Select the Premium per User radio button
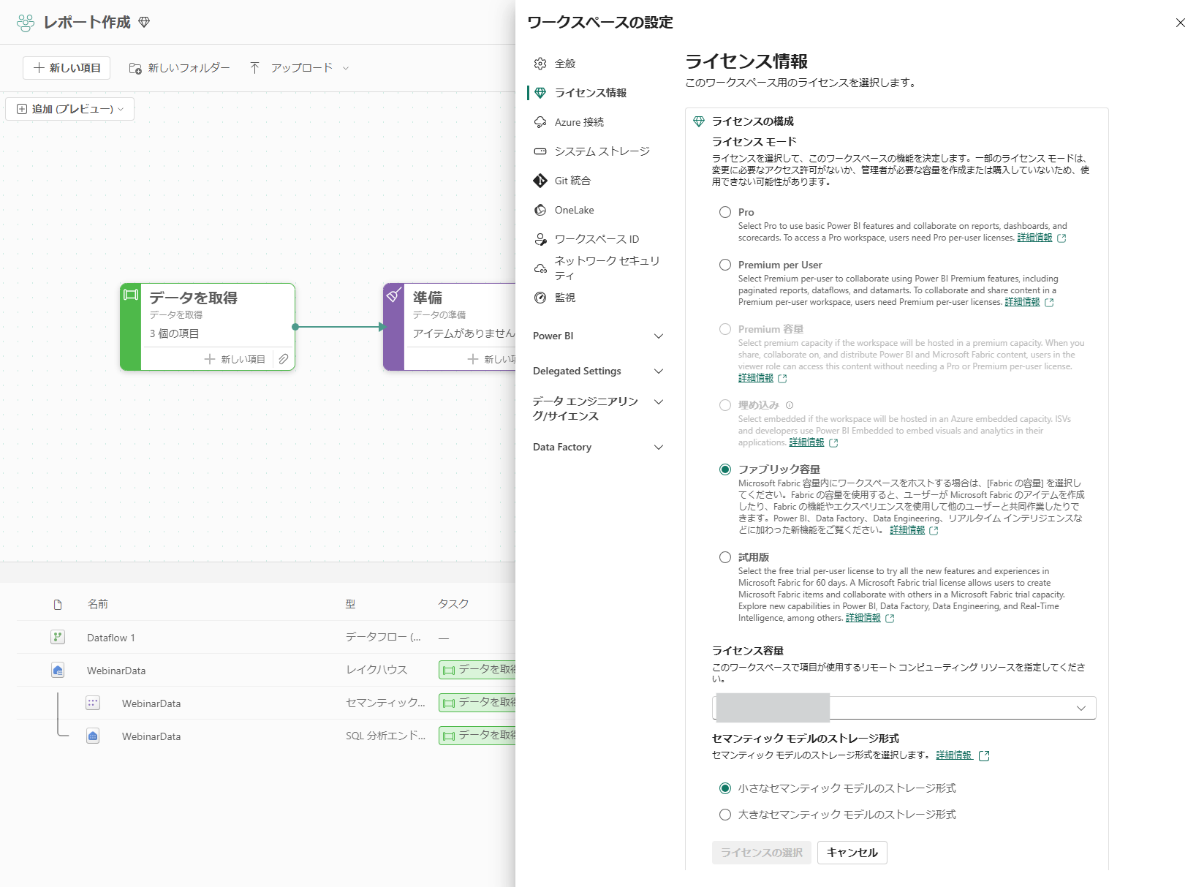This screenshot has height=887, width=1196. (725, 265)
